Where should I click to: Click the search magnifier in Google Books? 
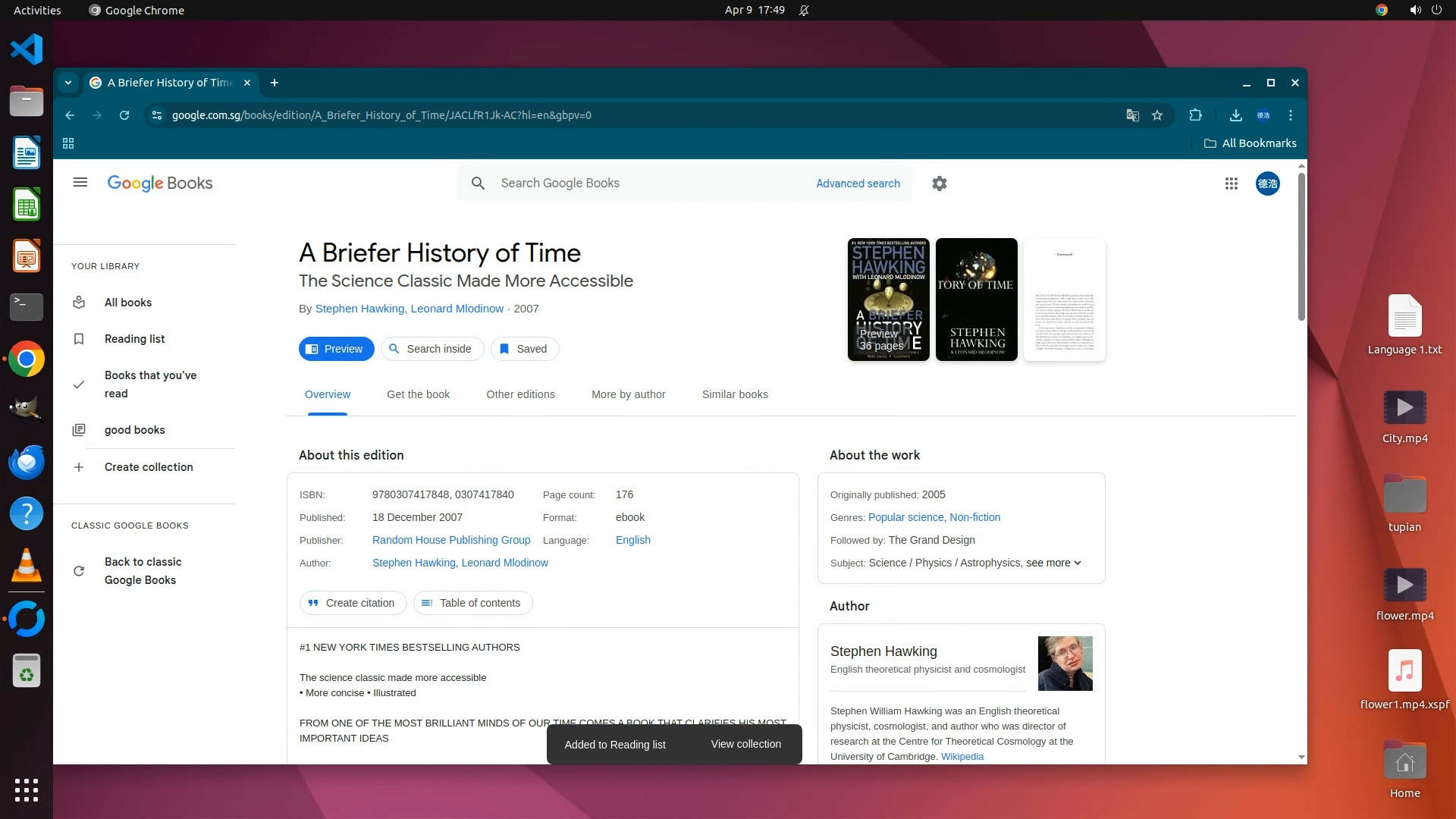click(478, 184)
